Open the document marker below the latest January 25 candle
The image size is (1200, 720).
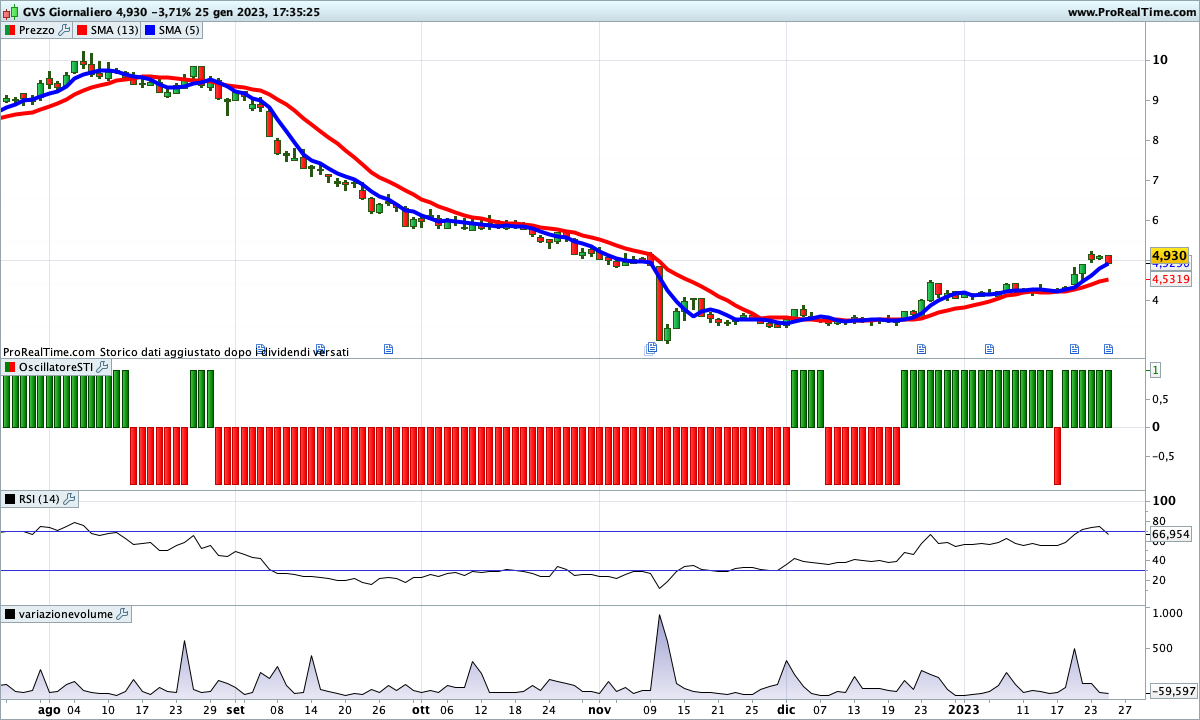1108,348
